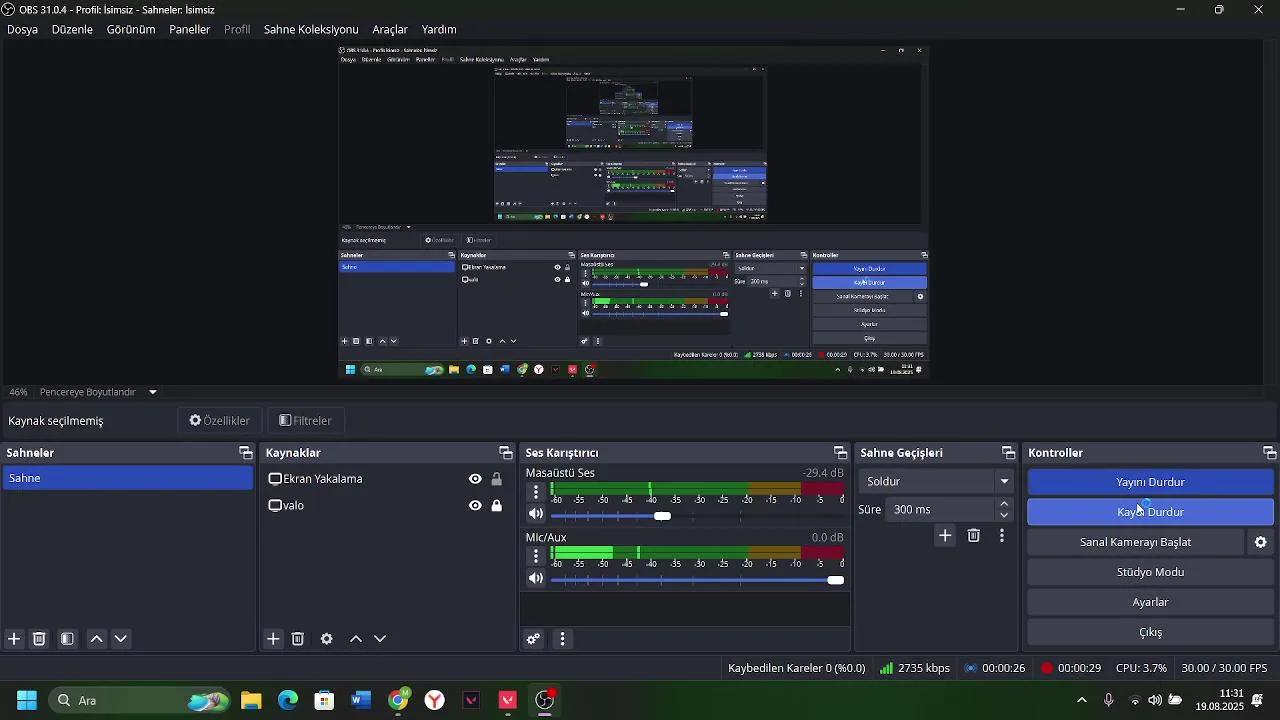Open File Explorer from the taskbar
1280x720 pixels.
(x=251, y=700)
